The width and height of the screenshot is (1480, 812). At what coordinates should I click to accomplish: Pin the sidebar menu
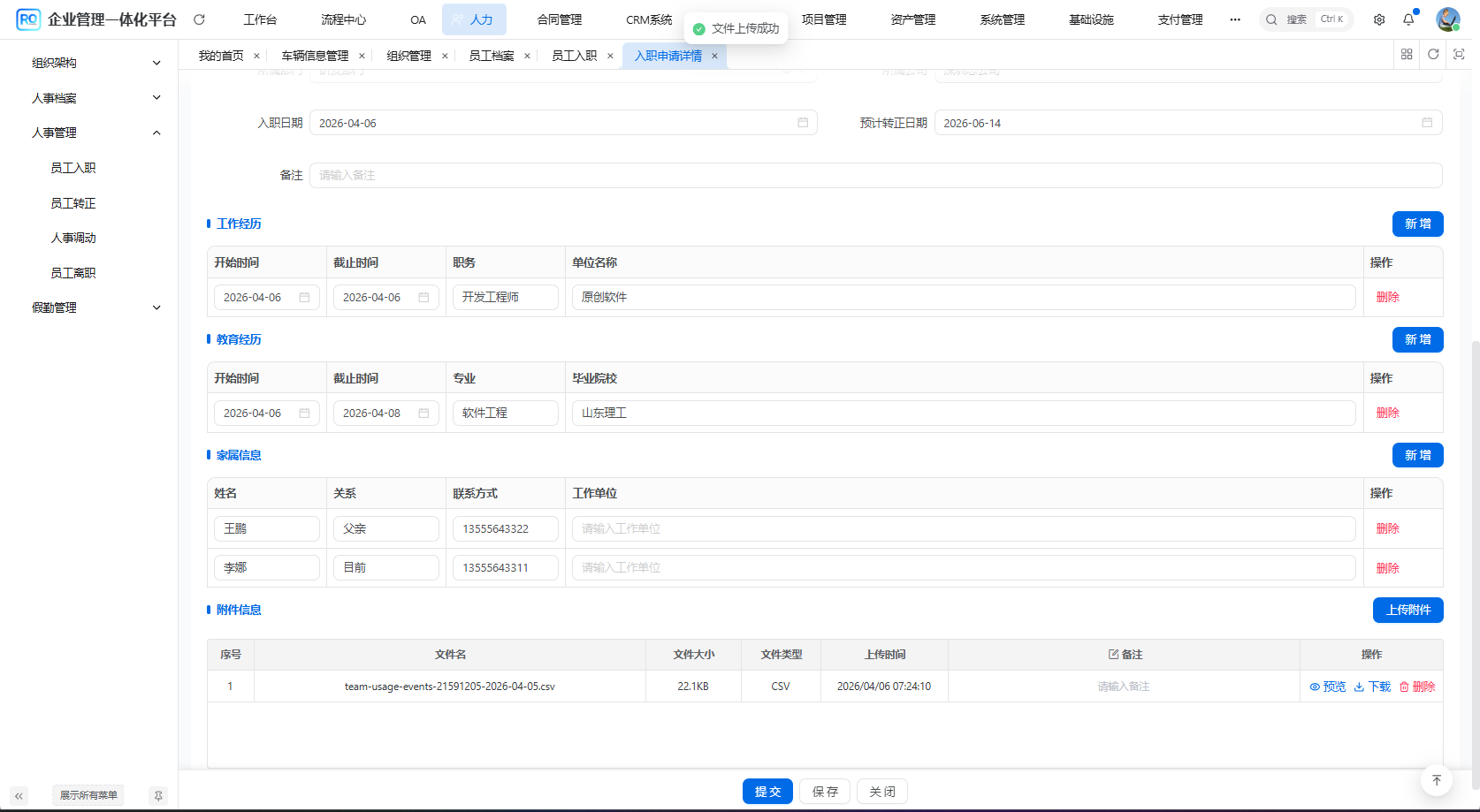pos(158,796)
